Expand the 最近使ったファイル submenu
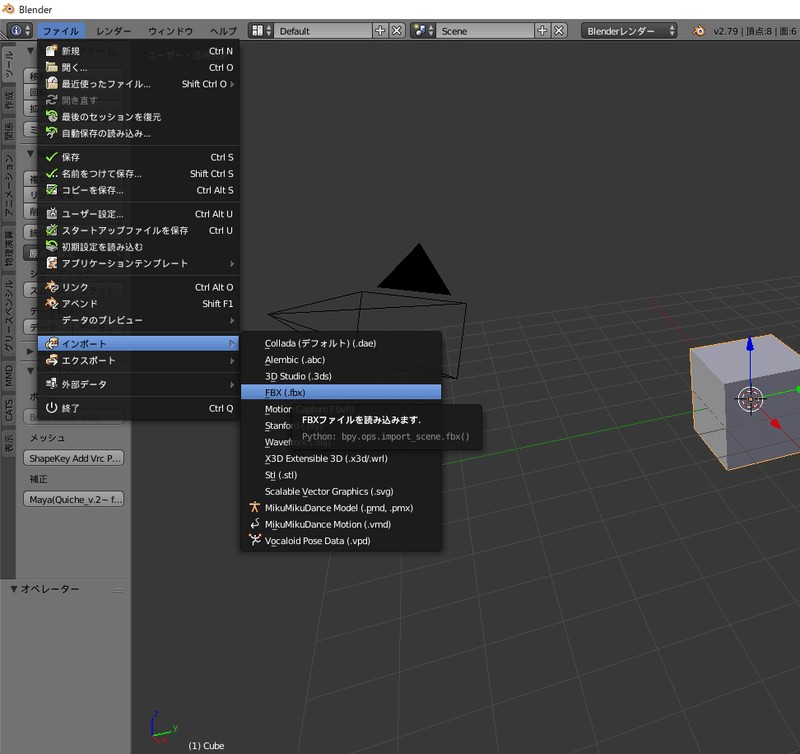 pos(232,84)
